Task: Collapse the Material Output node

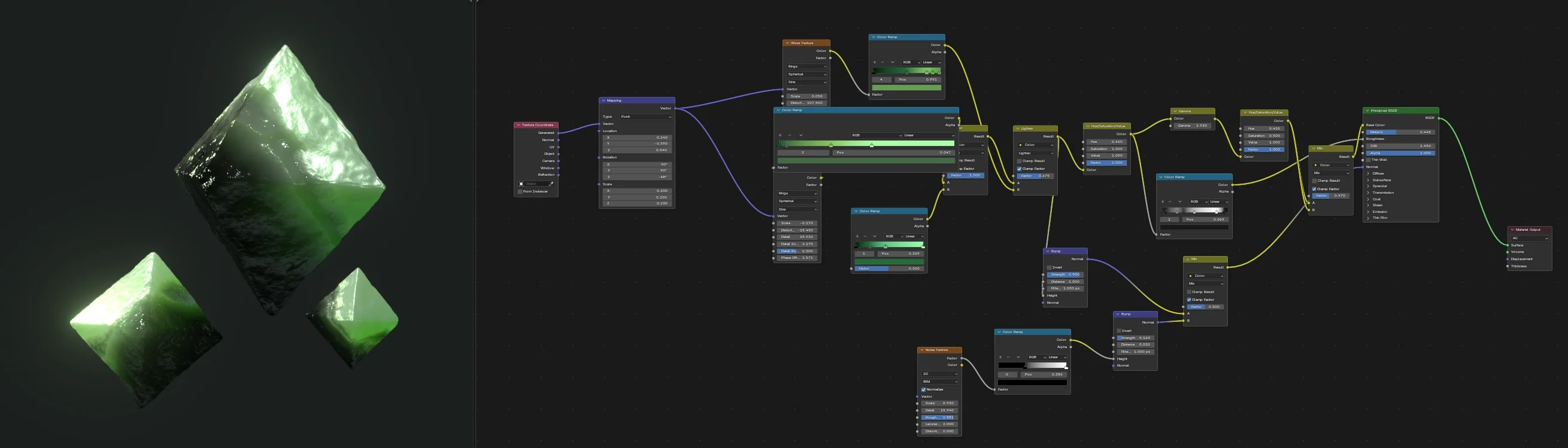Action: point(1512,230)
